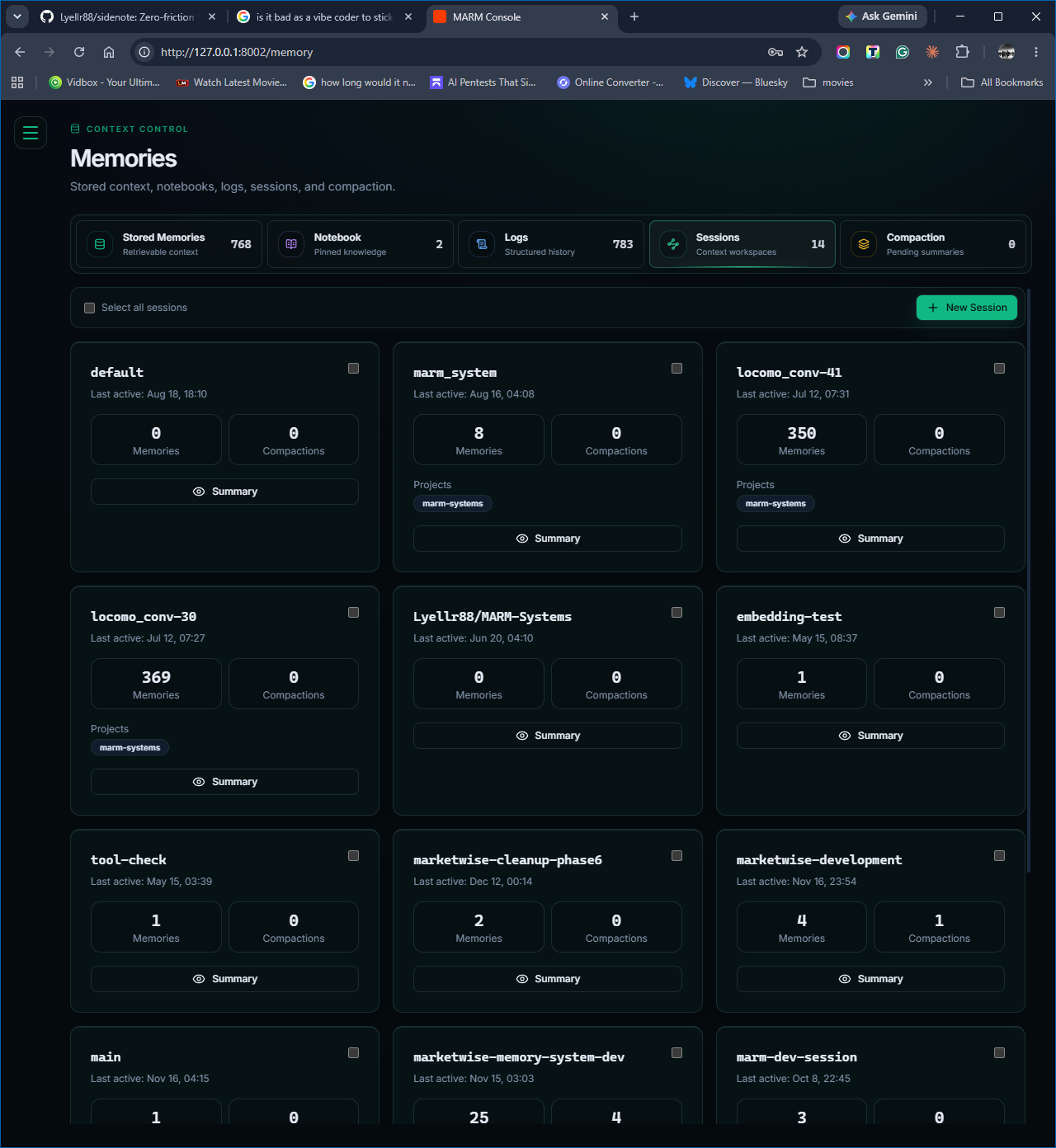Open a new browser tab
Image resolution: width=1056 pixels, height=1148 pixels.
tap(634, 16)
